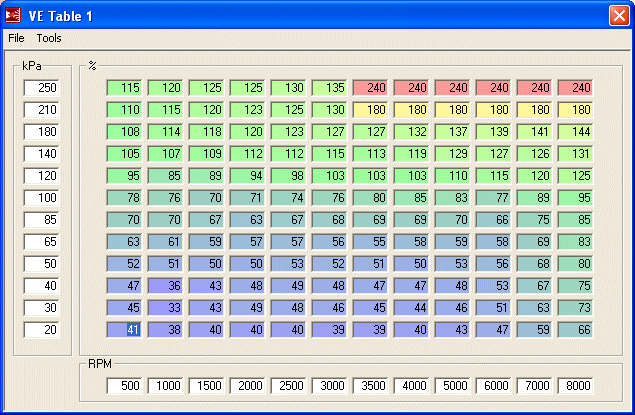635x415 pixels.
Task: Close the VE Table 1 window
Action: 619,15
